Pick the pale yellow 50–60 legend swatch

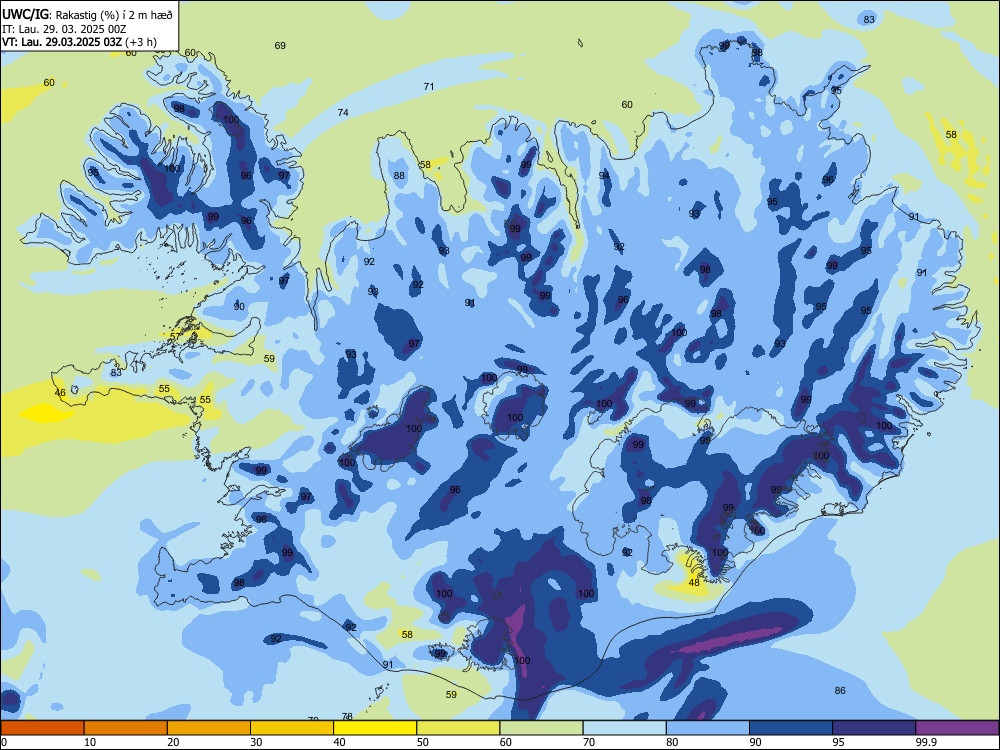[458, 728]
